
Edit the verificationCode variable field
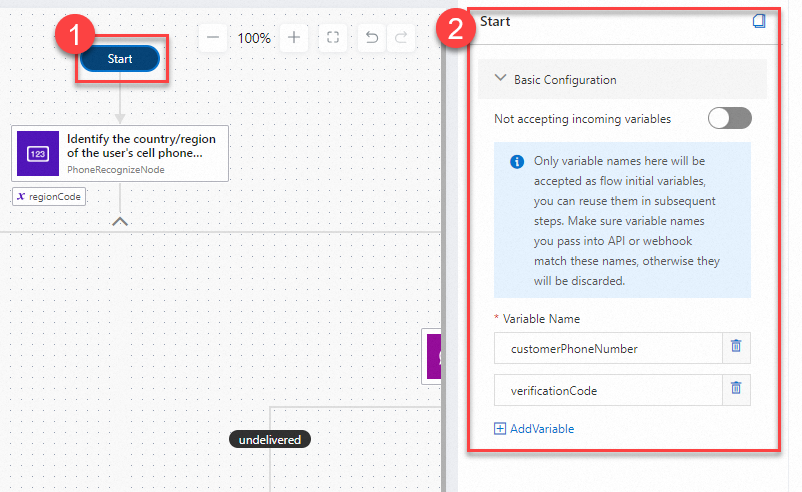(x=608, y=390)
